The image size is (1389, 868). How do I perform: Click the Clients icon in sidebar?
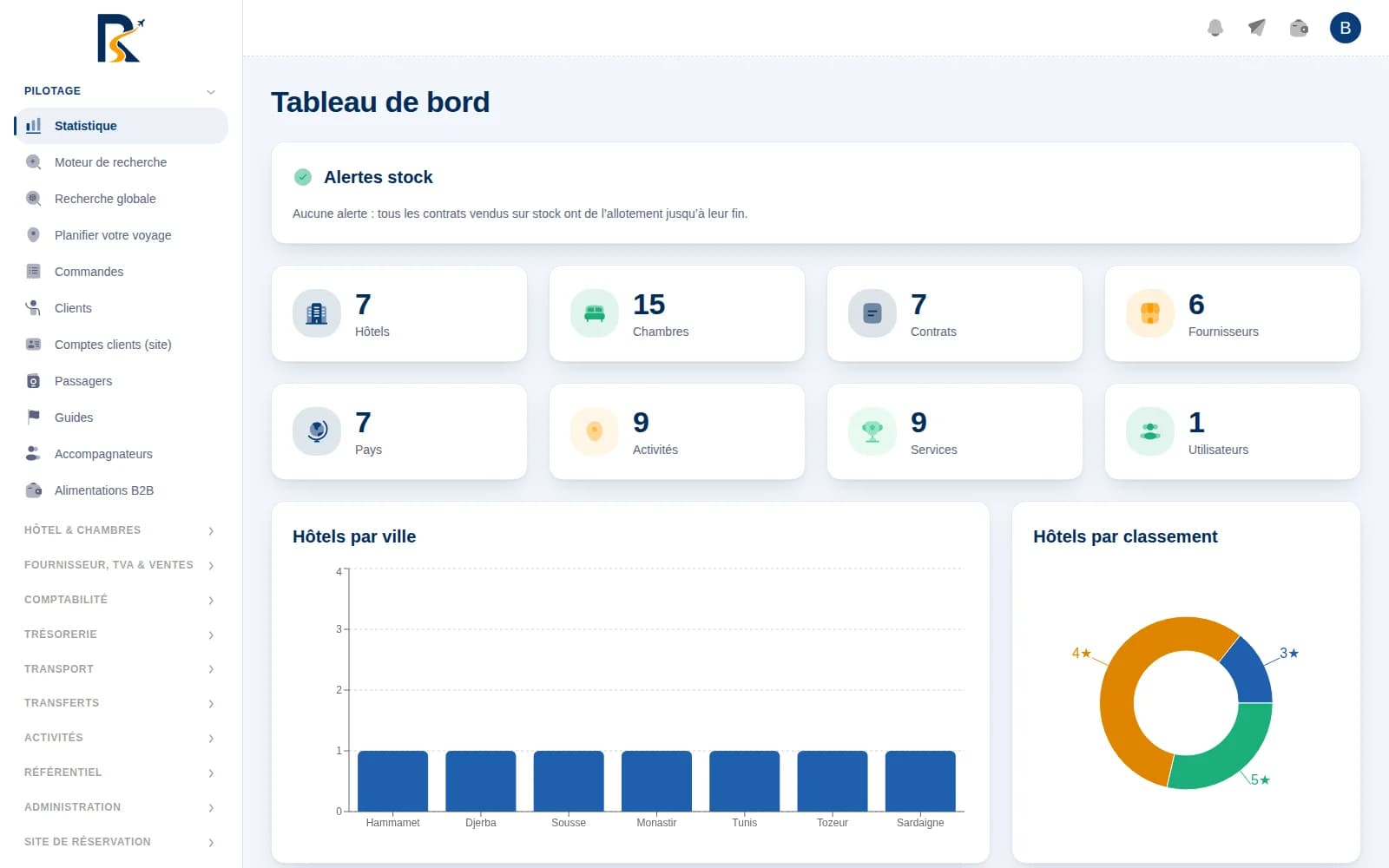pos(33,308)
